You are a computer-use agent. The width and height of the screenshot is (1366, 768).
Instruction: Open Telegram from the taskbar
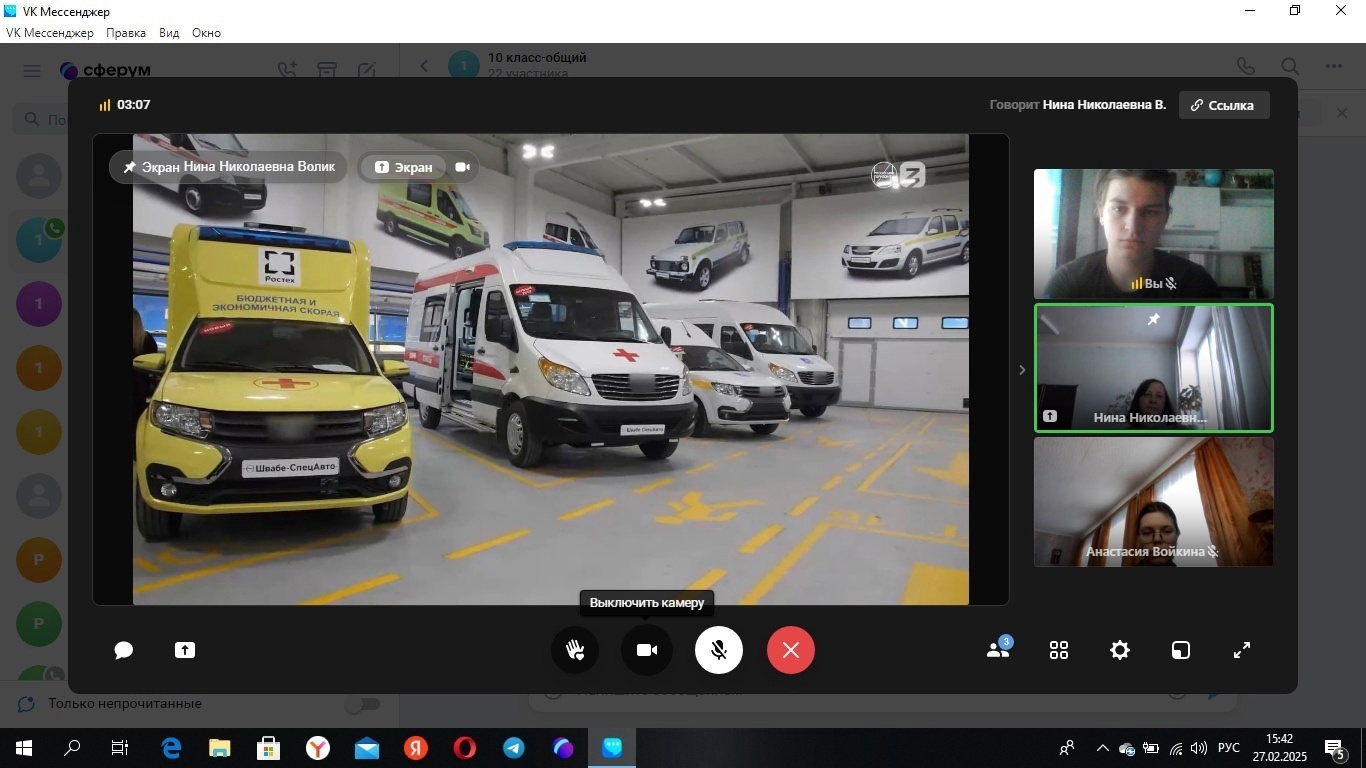[x=514, y=748]
